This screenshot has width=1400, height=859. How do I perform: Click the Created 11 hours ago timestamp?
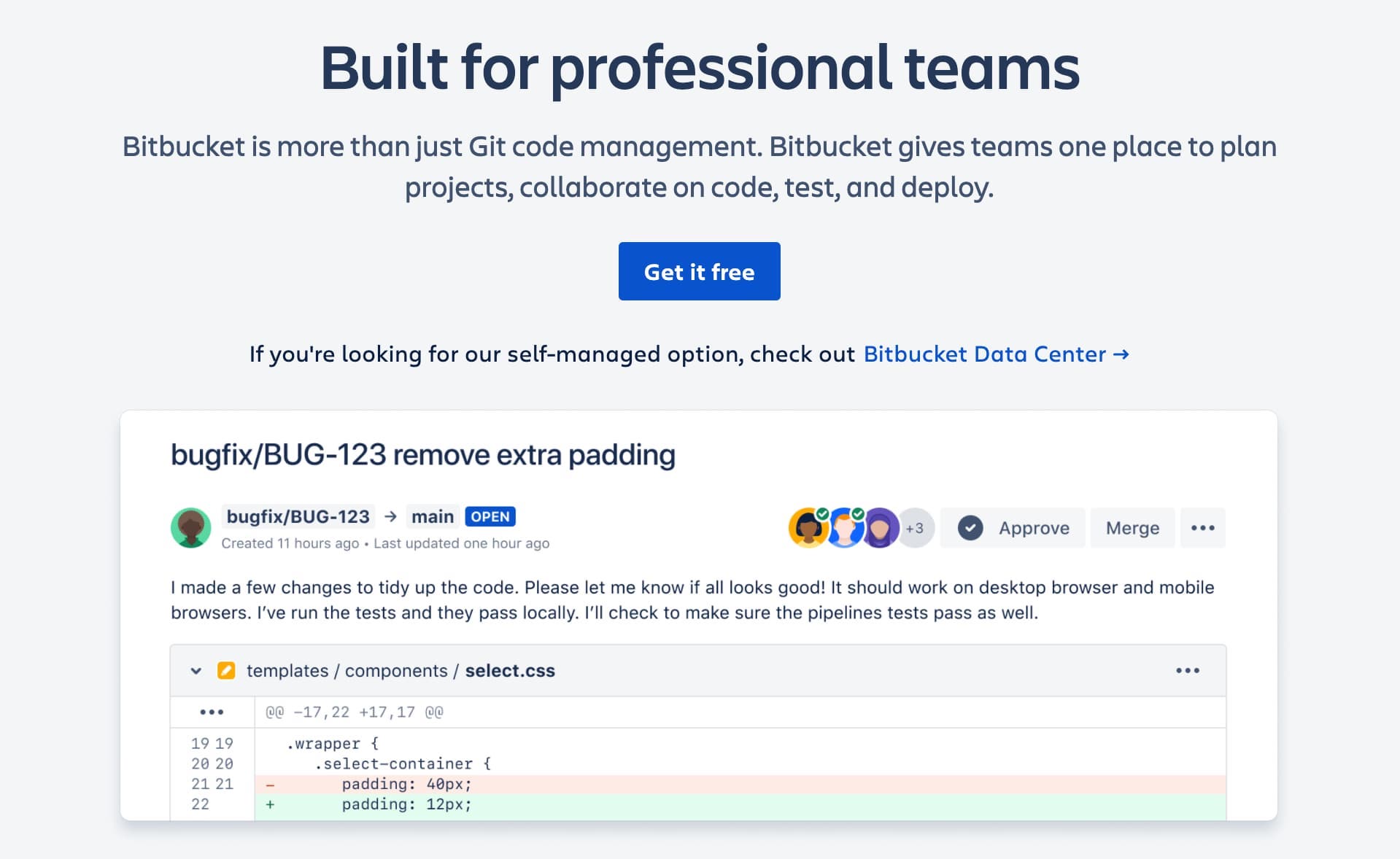[290, 543]
